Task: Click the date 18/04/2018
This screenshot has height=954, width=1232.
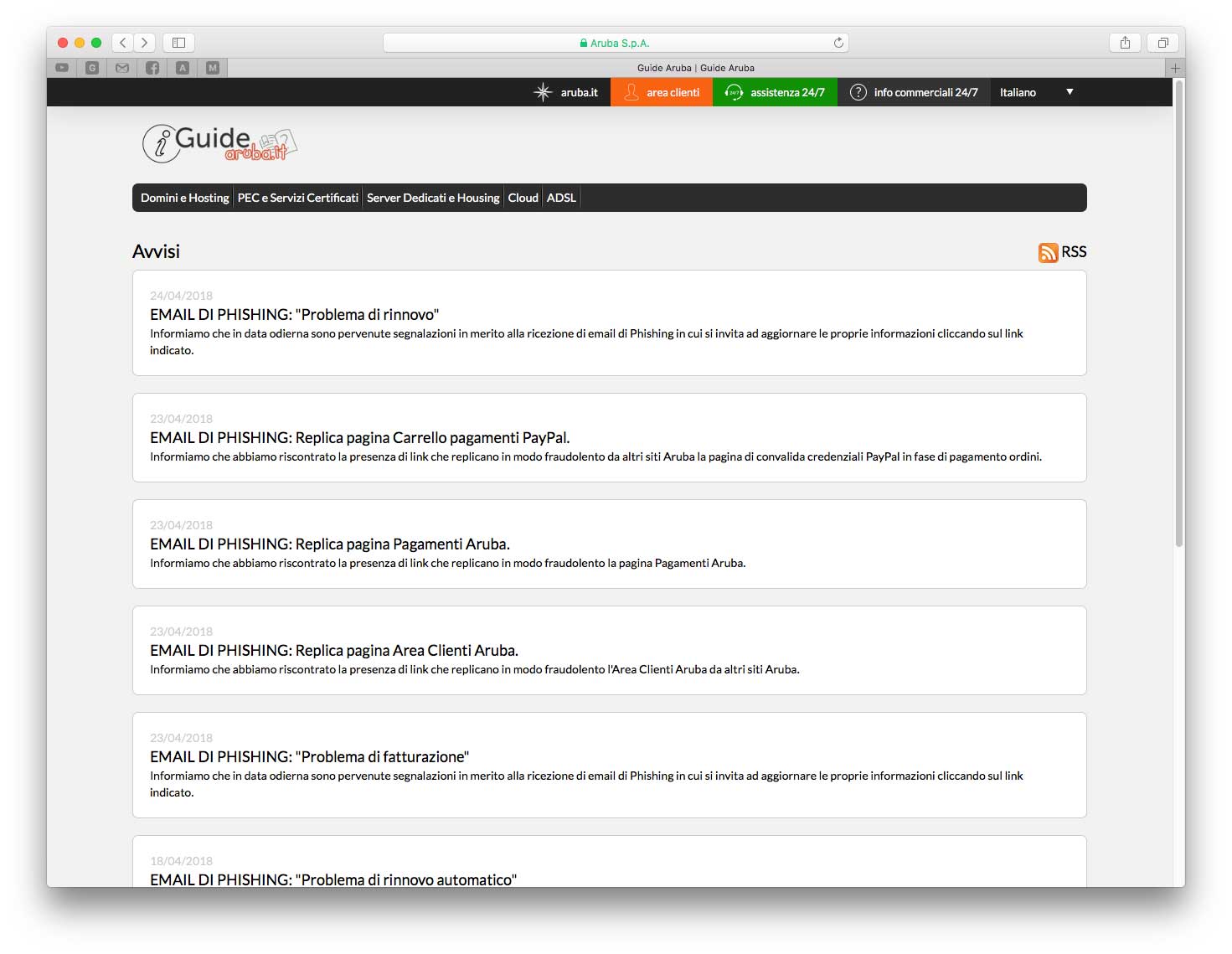Action: pos(181,861)
